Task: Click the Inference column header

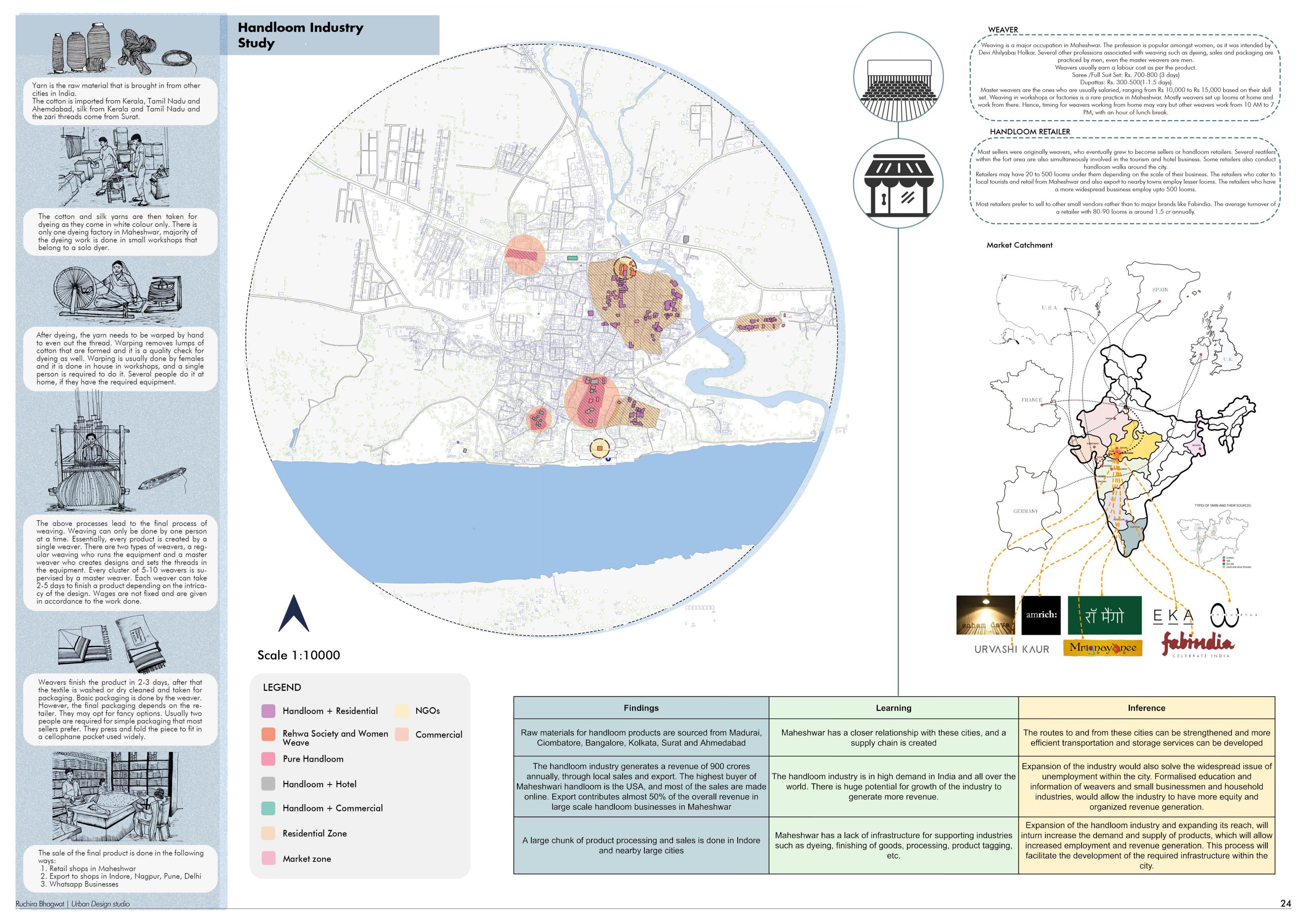Action: point(1146,708)
